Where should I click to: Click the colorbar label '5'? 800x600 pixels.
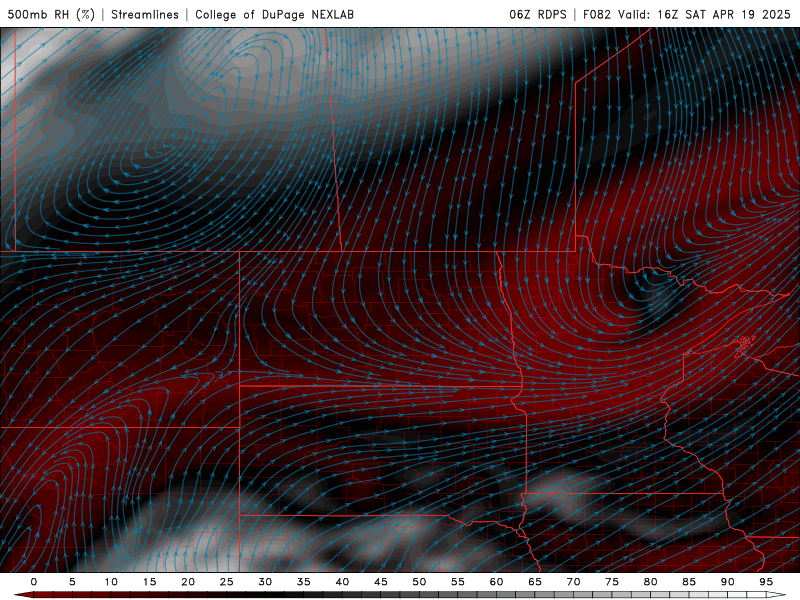click(x=72, y=582)
